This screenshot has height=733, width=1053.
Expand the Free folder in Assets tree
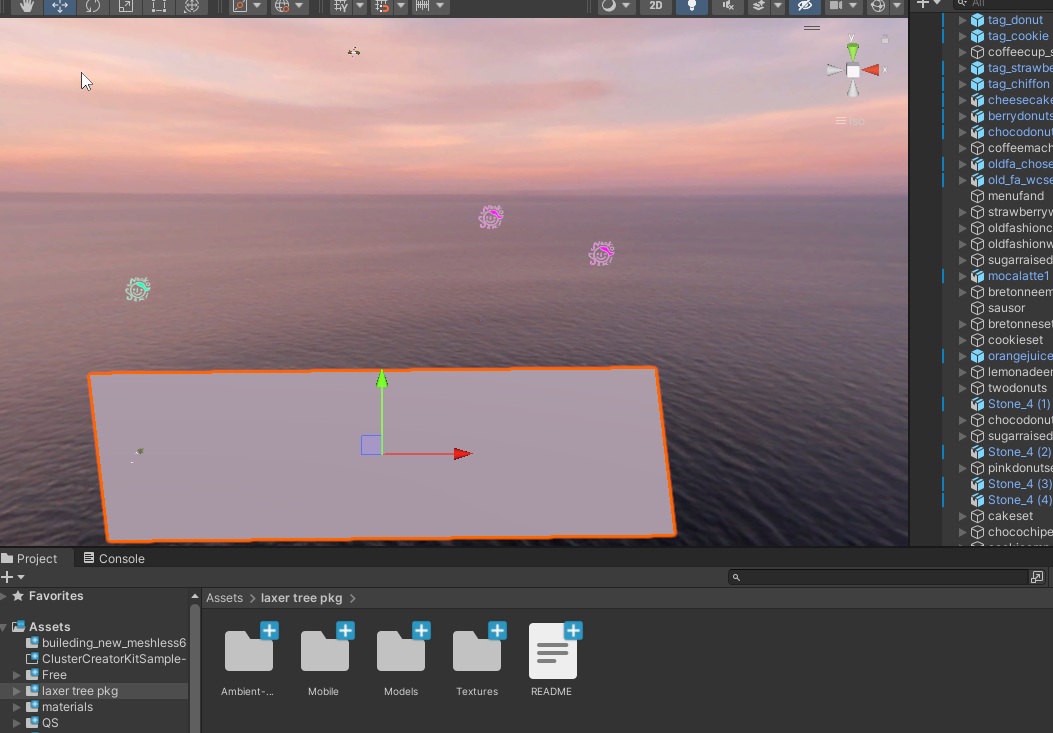pos(16,675)
